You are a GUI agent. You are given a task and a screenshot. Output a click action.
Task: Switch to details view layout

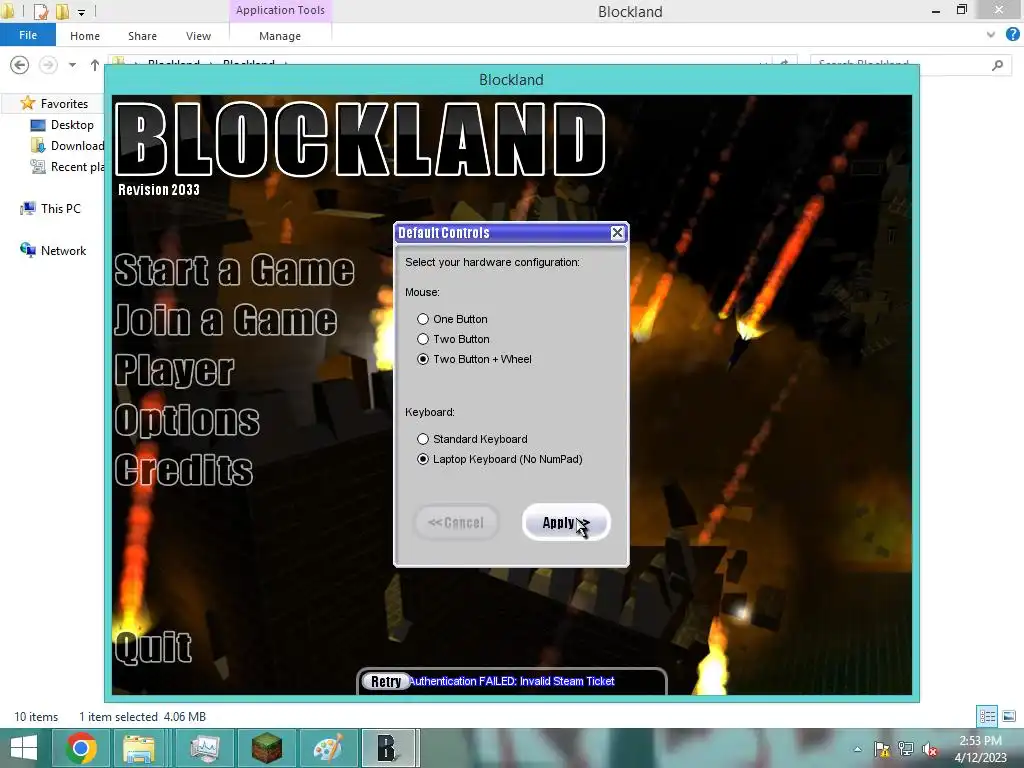coord(987,716)
